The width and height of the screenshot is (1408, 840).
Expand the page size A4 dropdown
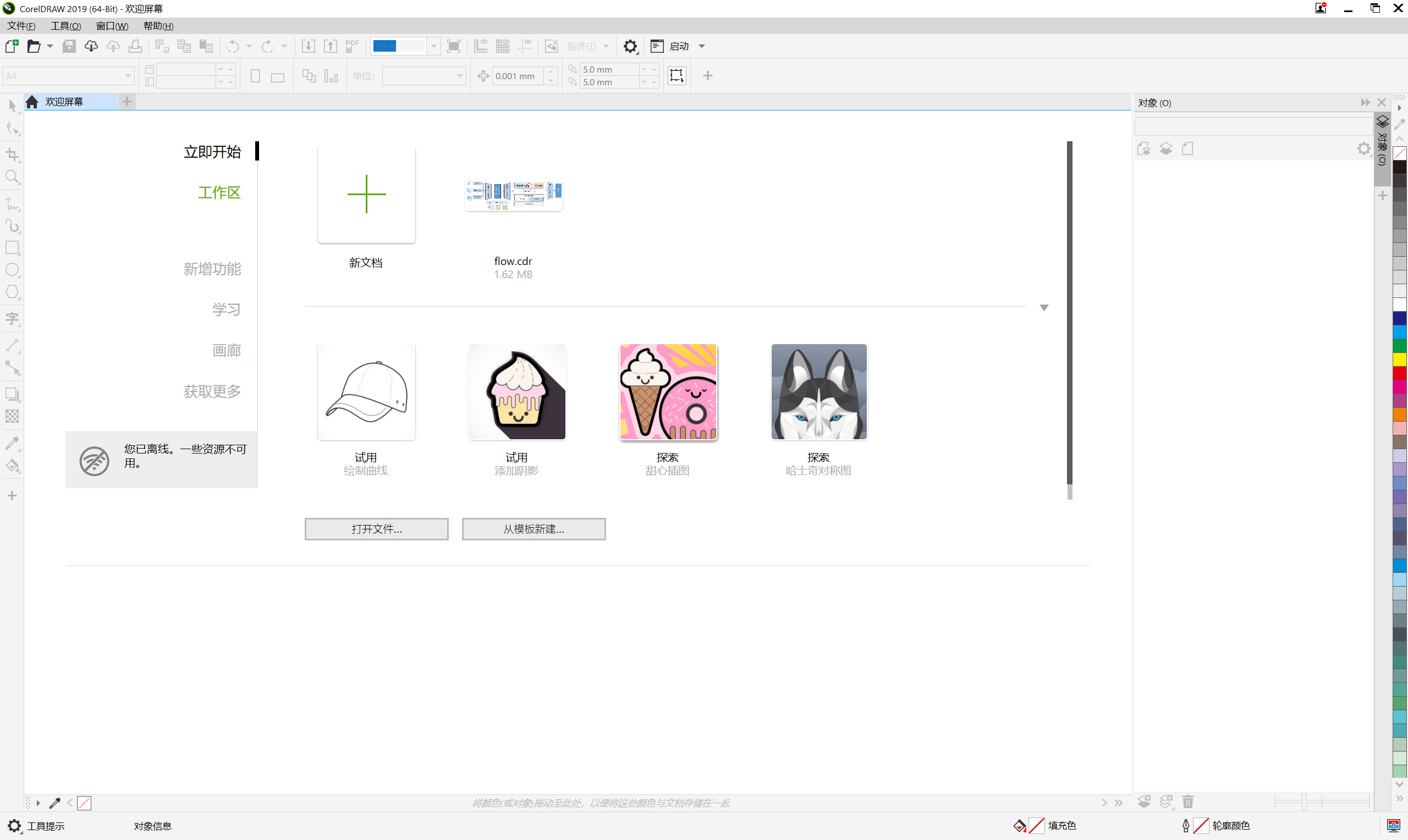(128, 76)
